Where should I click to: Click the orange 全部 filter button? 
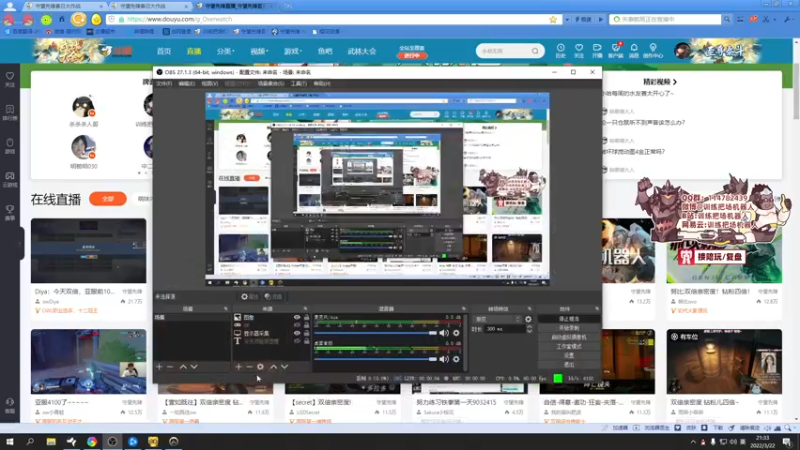(x=108, y=198)
